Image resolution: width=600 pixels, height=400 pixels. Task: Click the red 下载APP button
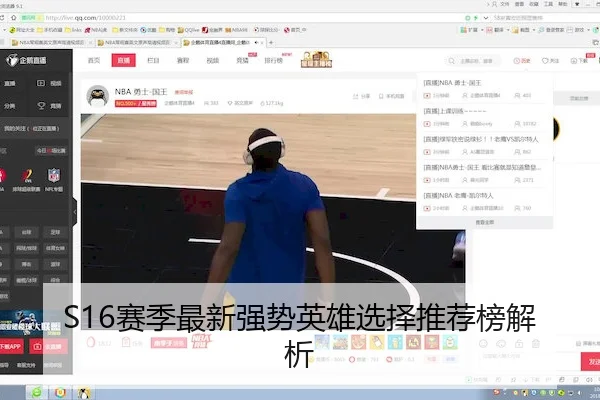(x=11, y=346)
